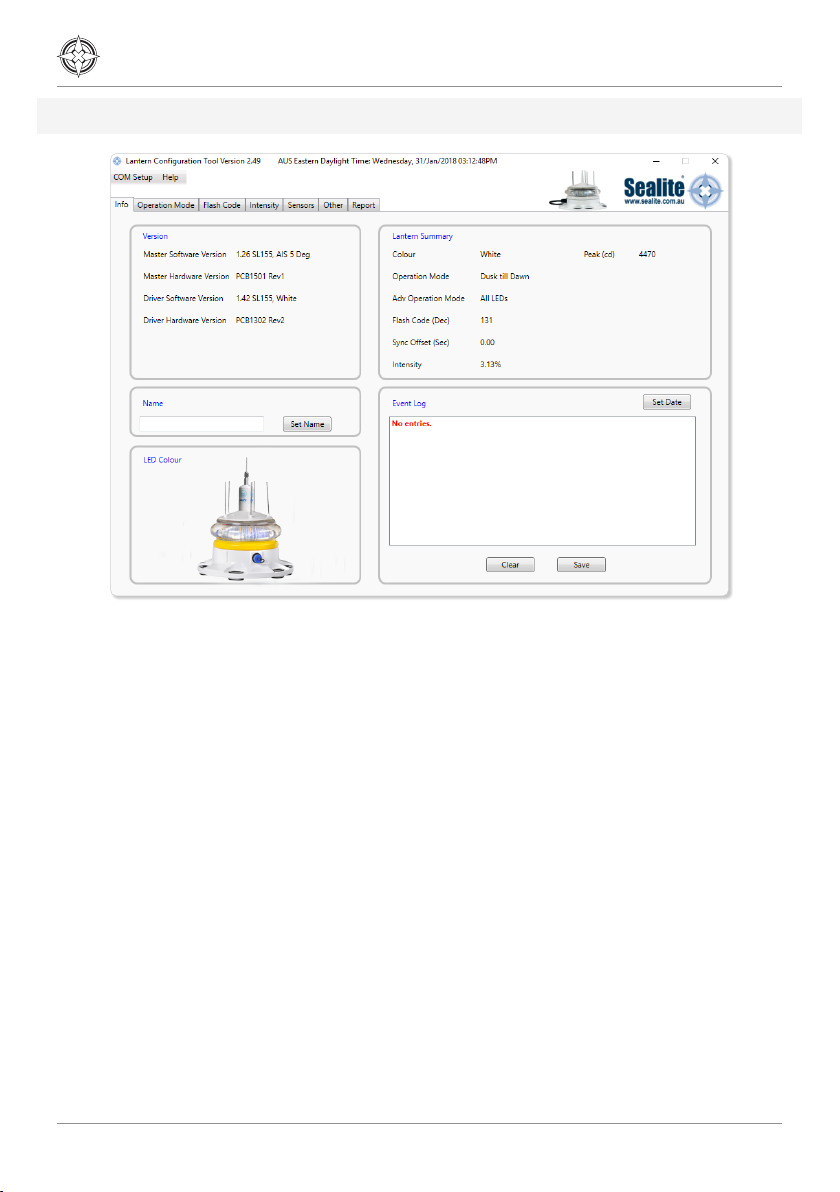Click the 'PCB1501 Rev1' hardware version text

click(260, 277)
